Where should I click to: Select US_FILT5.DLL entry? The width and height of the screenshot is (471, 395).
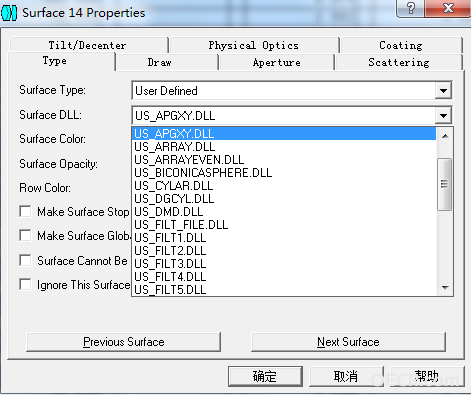[x=284, y=289]
